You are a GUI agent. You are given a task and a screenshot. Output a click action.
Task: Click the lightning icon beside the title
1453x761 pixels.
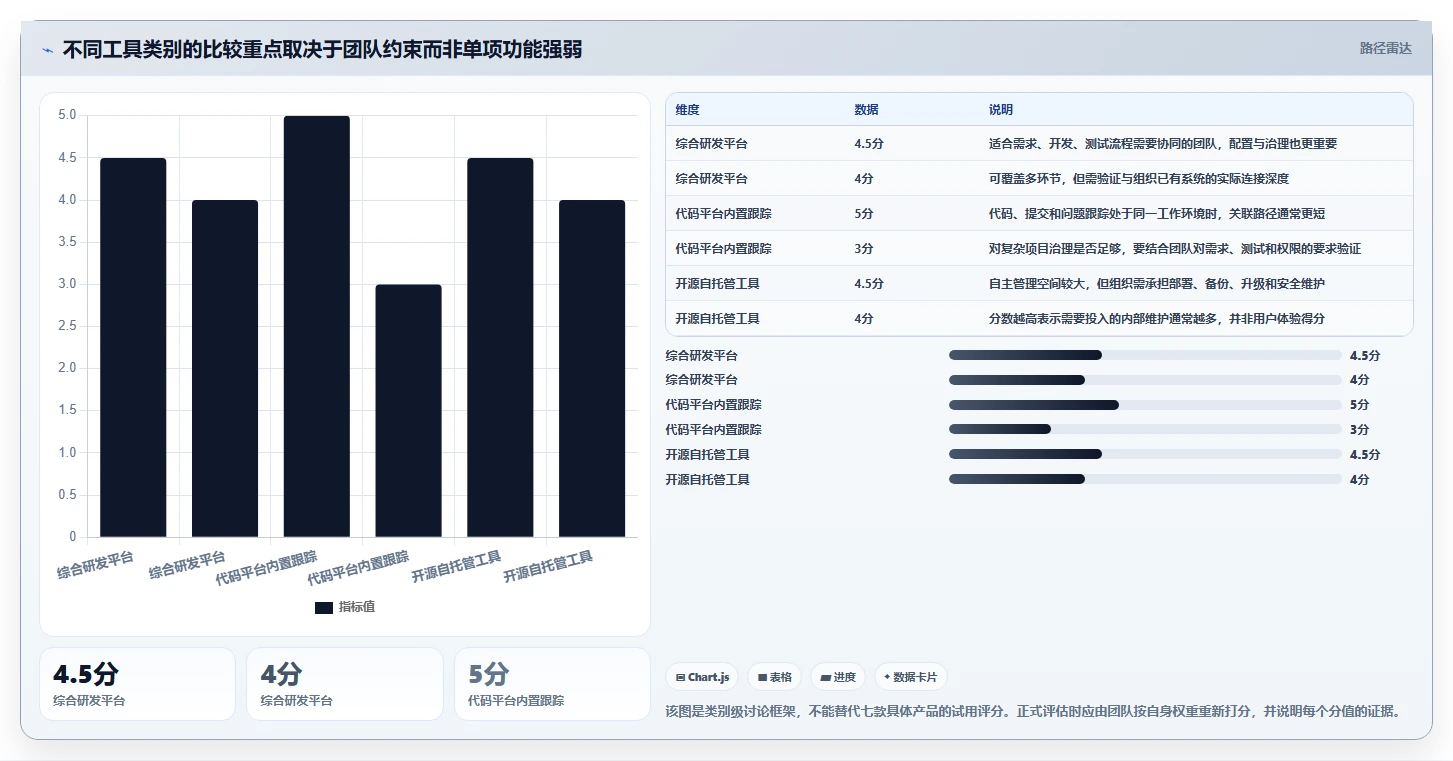tap(47, 49)
